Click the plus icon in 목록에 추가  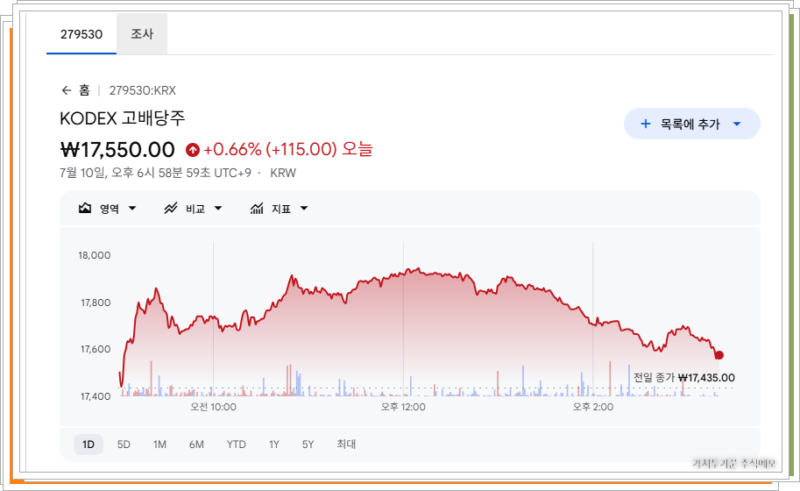[645, 124]
